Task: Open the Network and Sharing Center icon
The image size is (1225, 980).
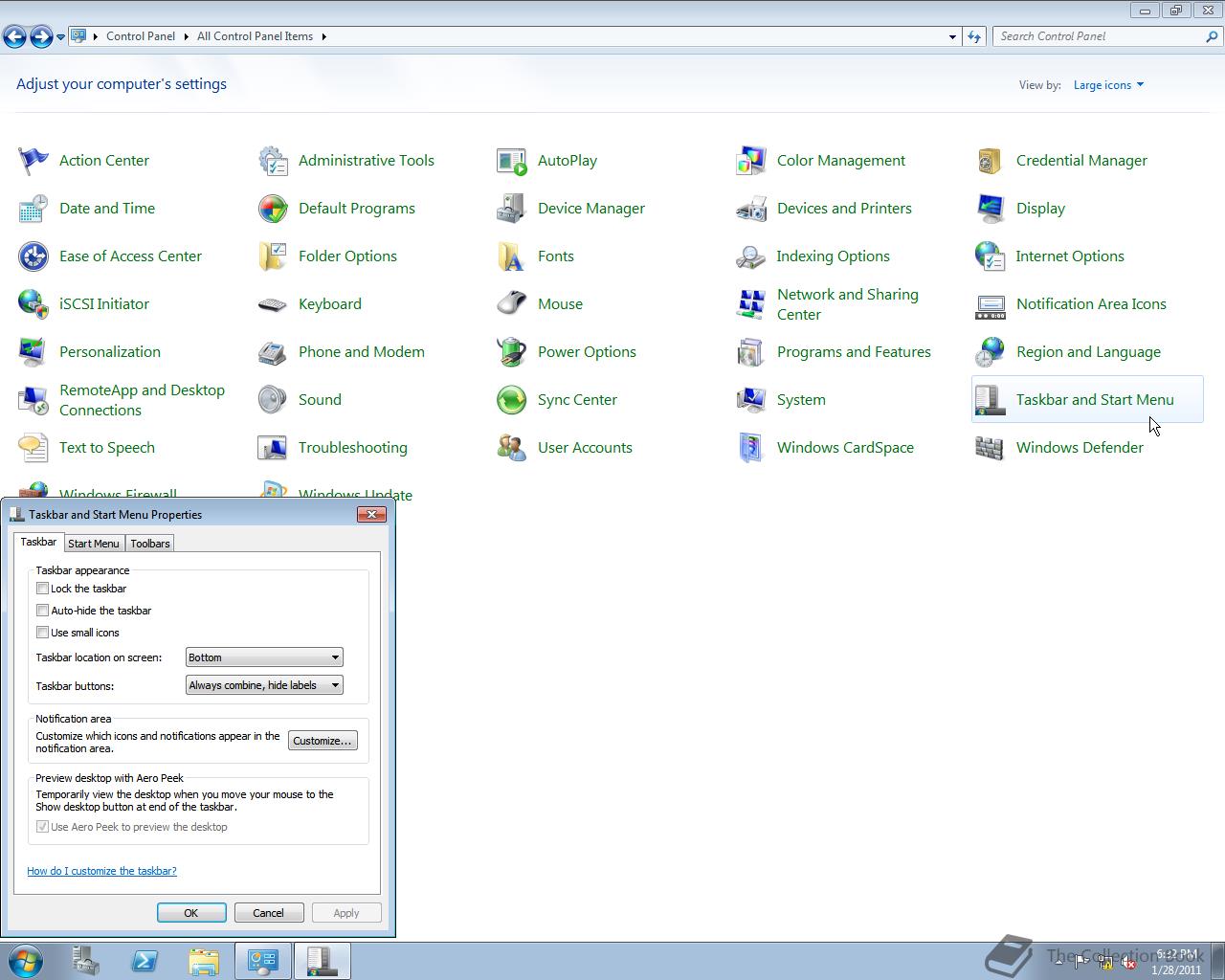Action: tap(751, 304)
